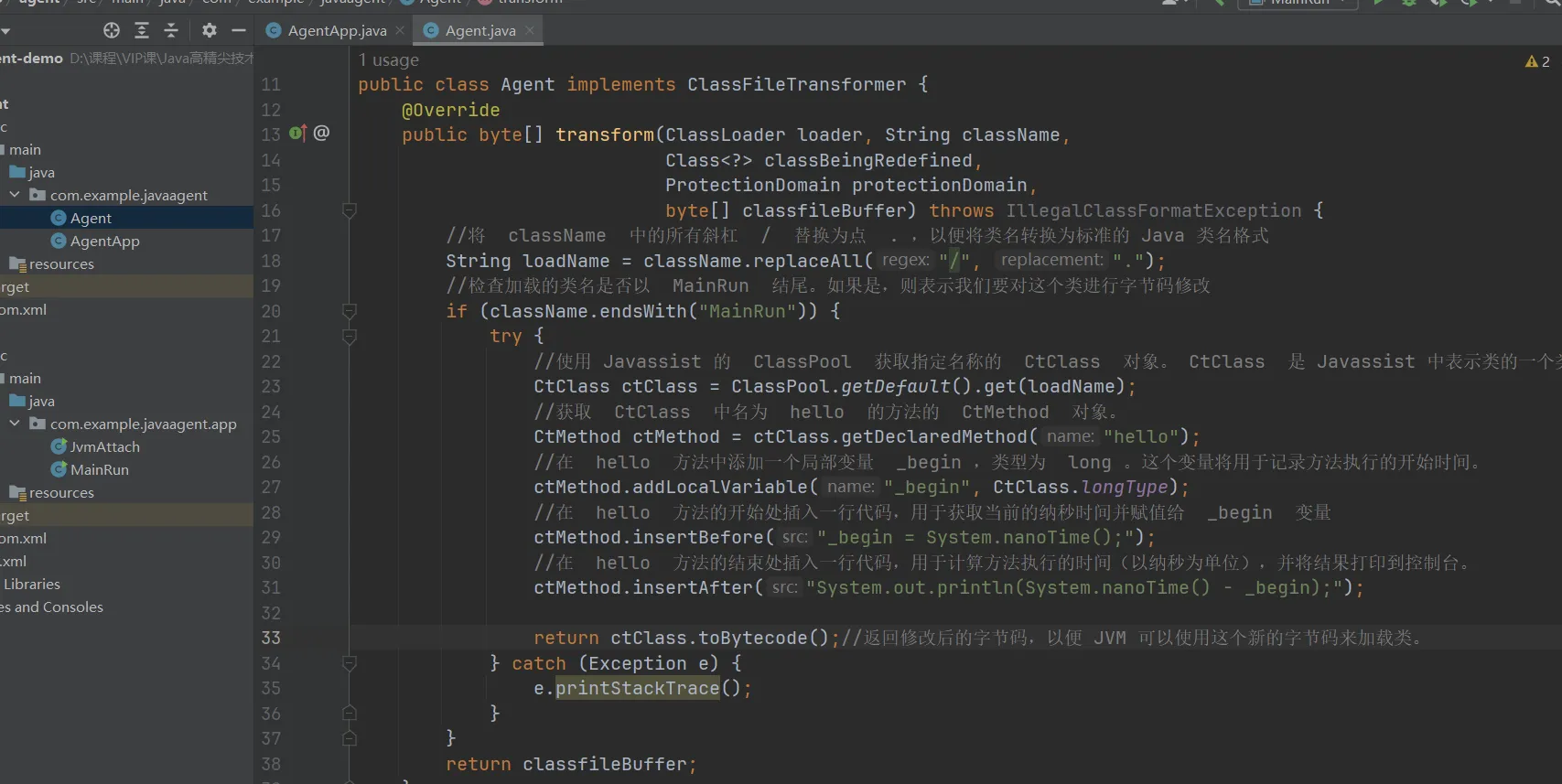Click the "MainRun" string literal
Image resolution: width=1562 pixels, height=784 pixels.
click(x=748, y=311)
